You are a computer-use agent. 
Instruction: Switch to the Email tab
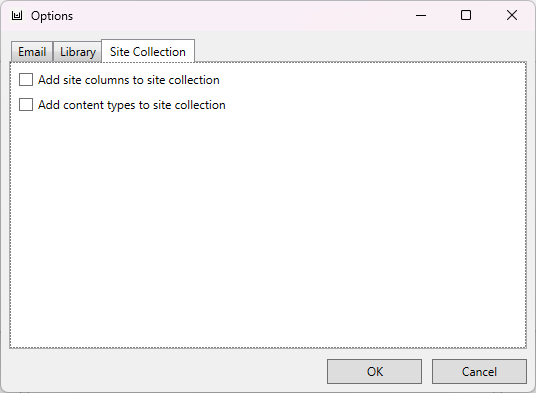[x=32, y=52]
